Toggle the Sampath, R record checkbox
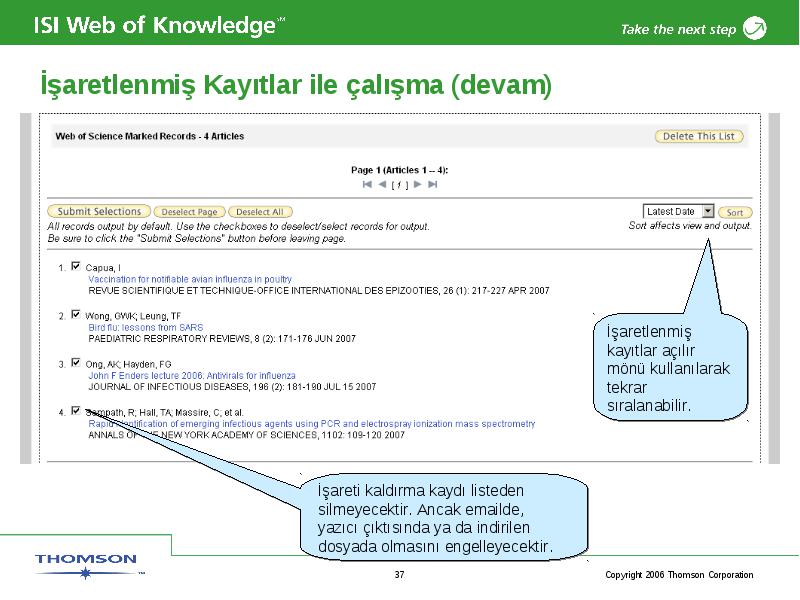 [x=76, y=410]
